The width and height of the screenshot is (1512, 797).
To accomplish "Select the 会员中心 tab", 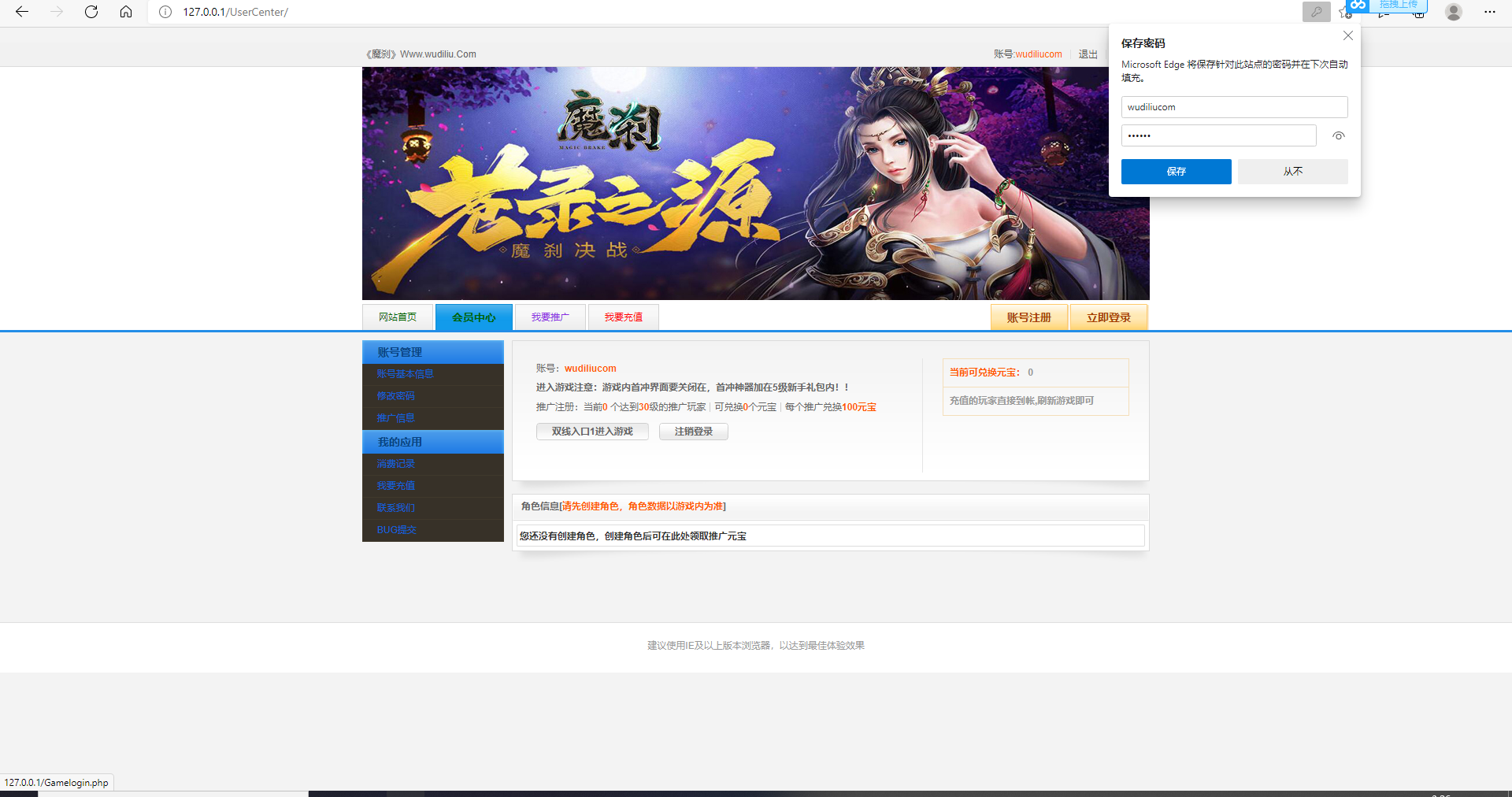I will coord(474,317).
